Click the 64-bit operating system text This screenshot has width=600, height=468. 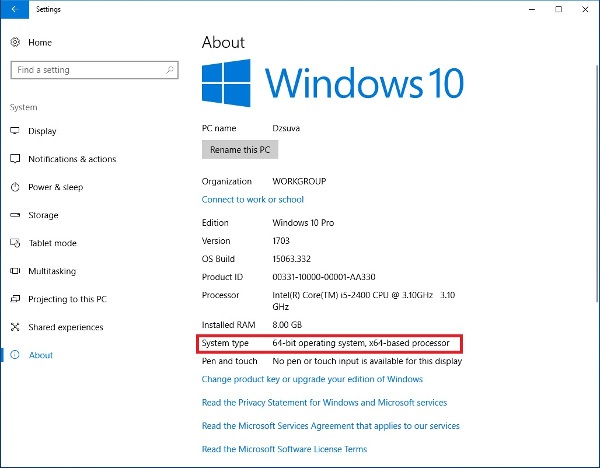pyautogui.click(x=361, y=343)
